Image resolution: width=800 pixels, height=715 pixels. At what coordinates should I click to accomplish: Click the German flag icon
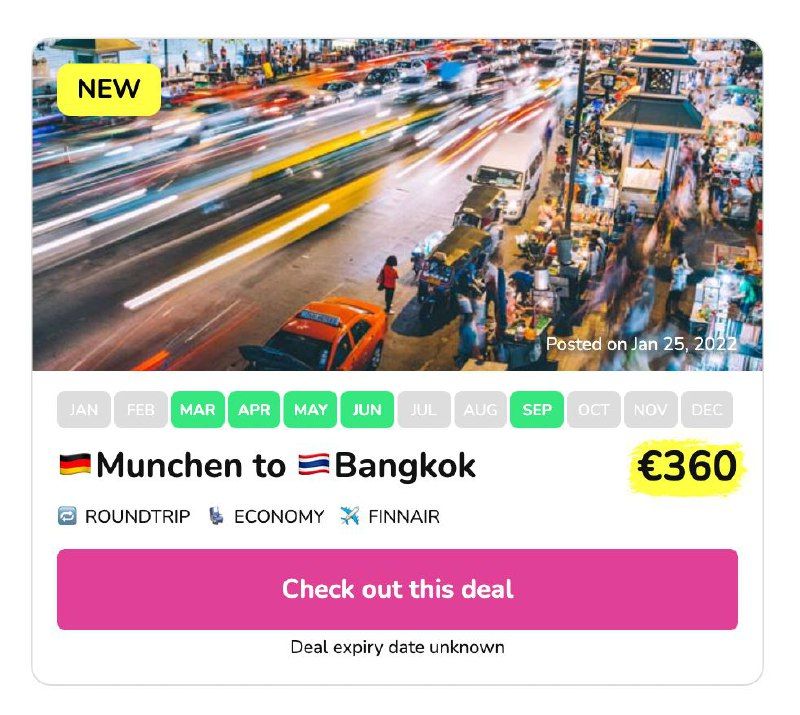(x=75, y=464)
